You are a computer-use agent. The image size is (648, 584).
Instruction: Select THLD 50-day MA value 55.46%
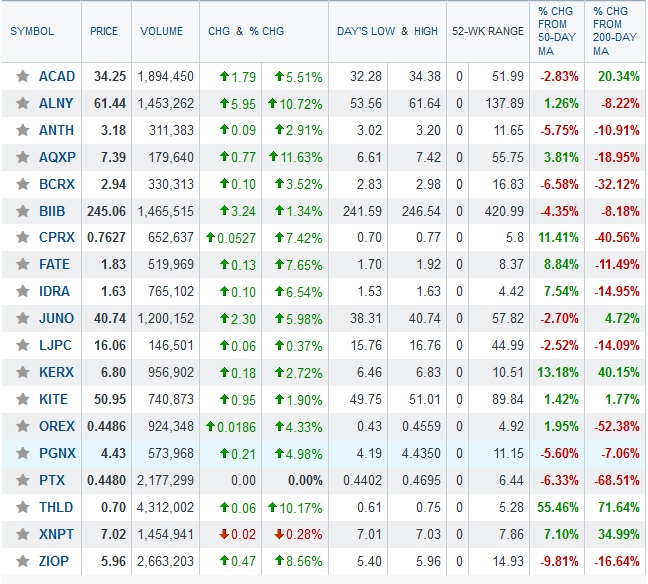(558, 508)
